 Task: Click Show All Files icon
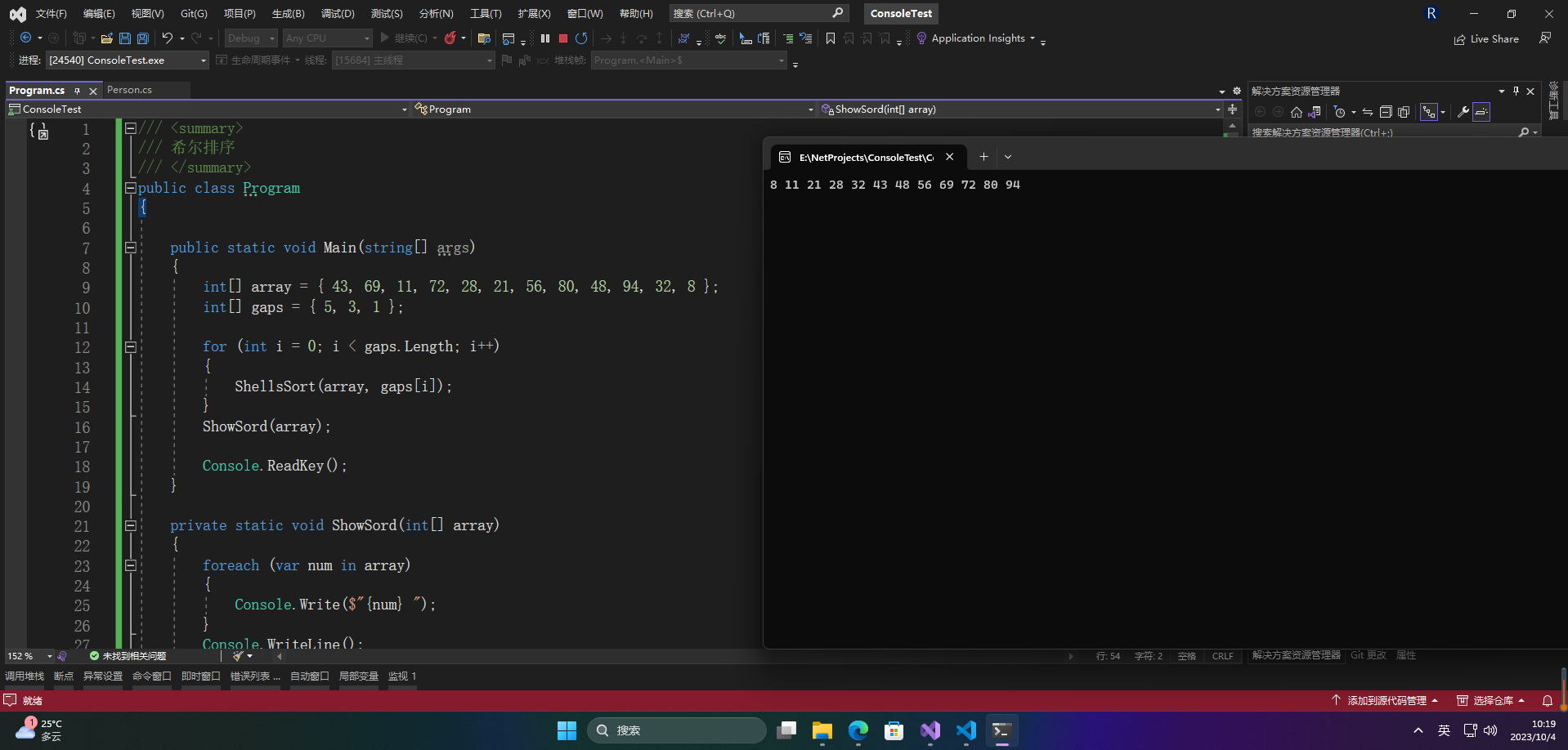(1404, 112)
